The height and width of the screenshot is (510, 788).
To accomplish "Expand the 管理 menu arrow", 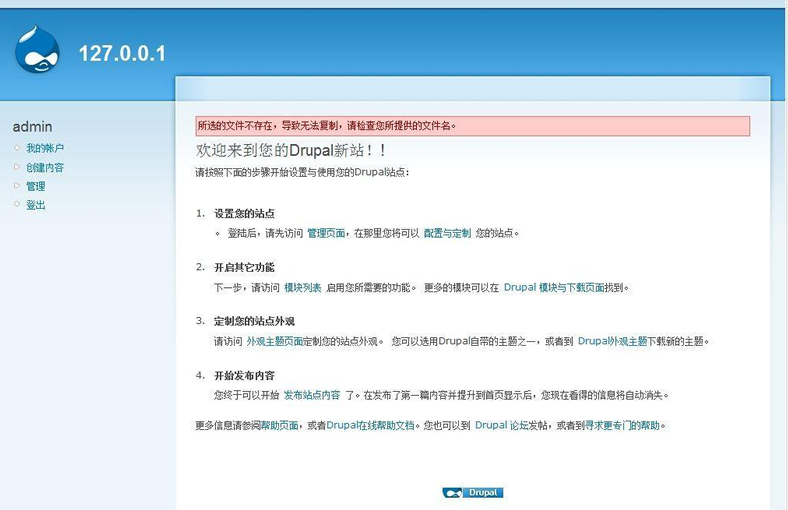I will [17, 185].
